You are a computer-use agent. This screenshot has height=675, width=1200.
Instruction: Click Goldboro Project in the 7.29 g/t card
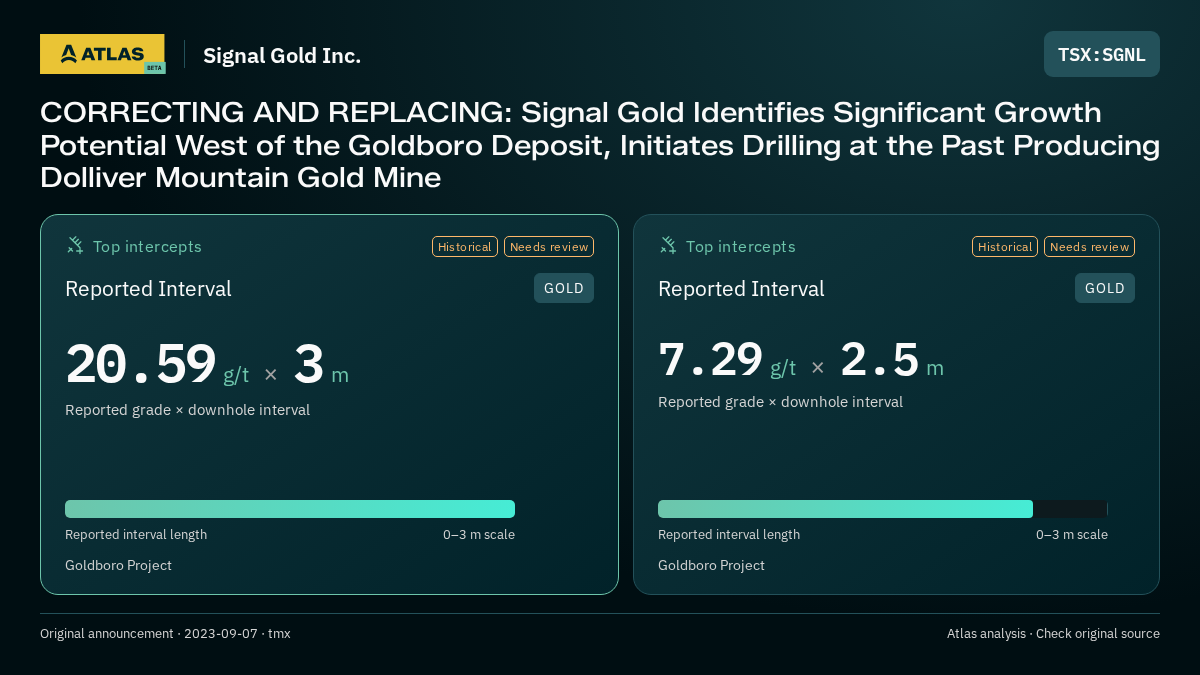coord(711,565)
